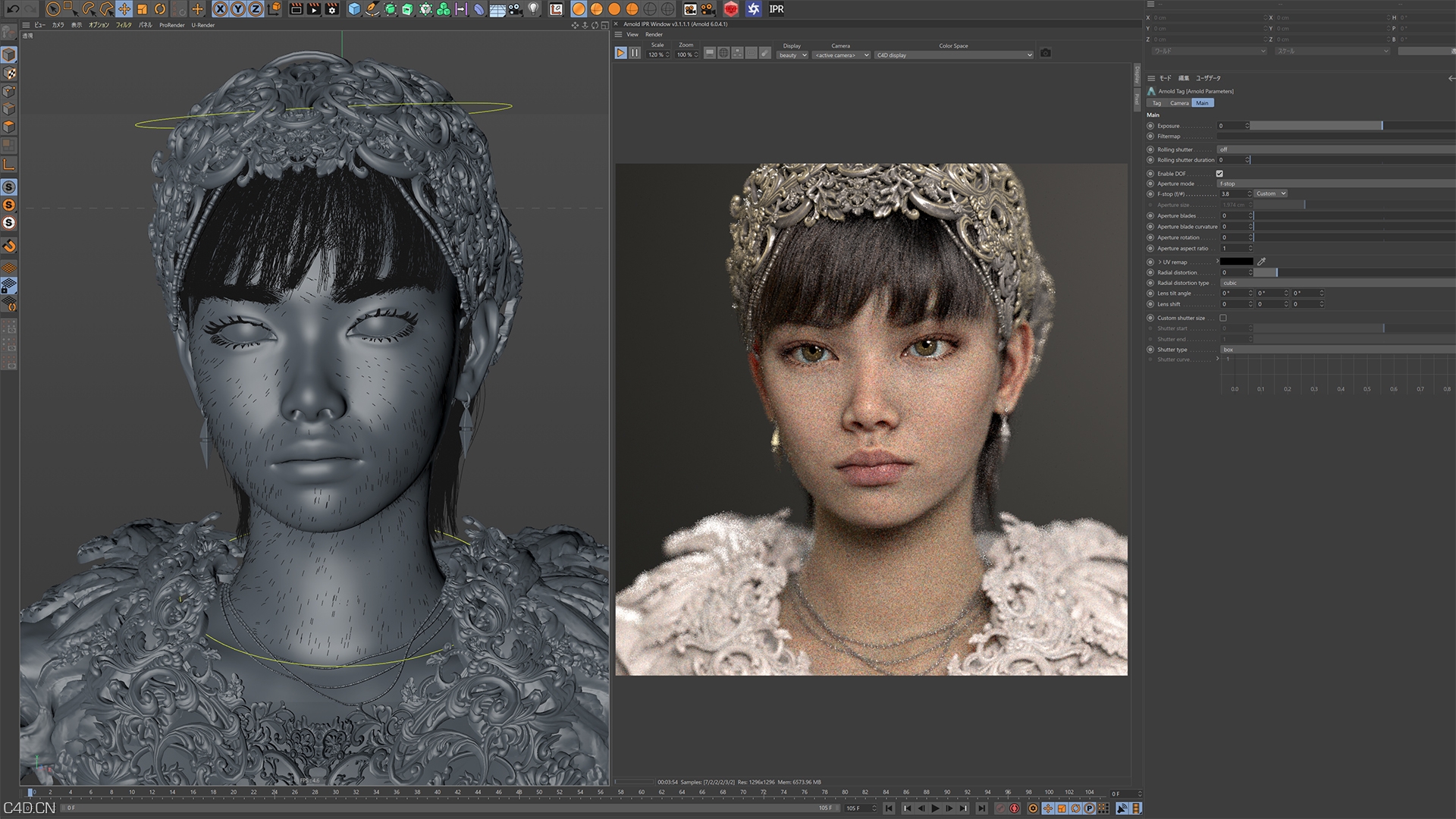
Task: Toggle the Z axis lock
Action: point(256,9)
